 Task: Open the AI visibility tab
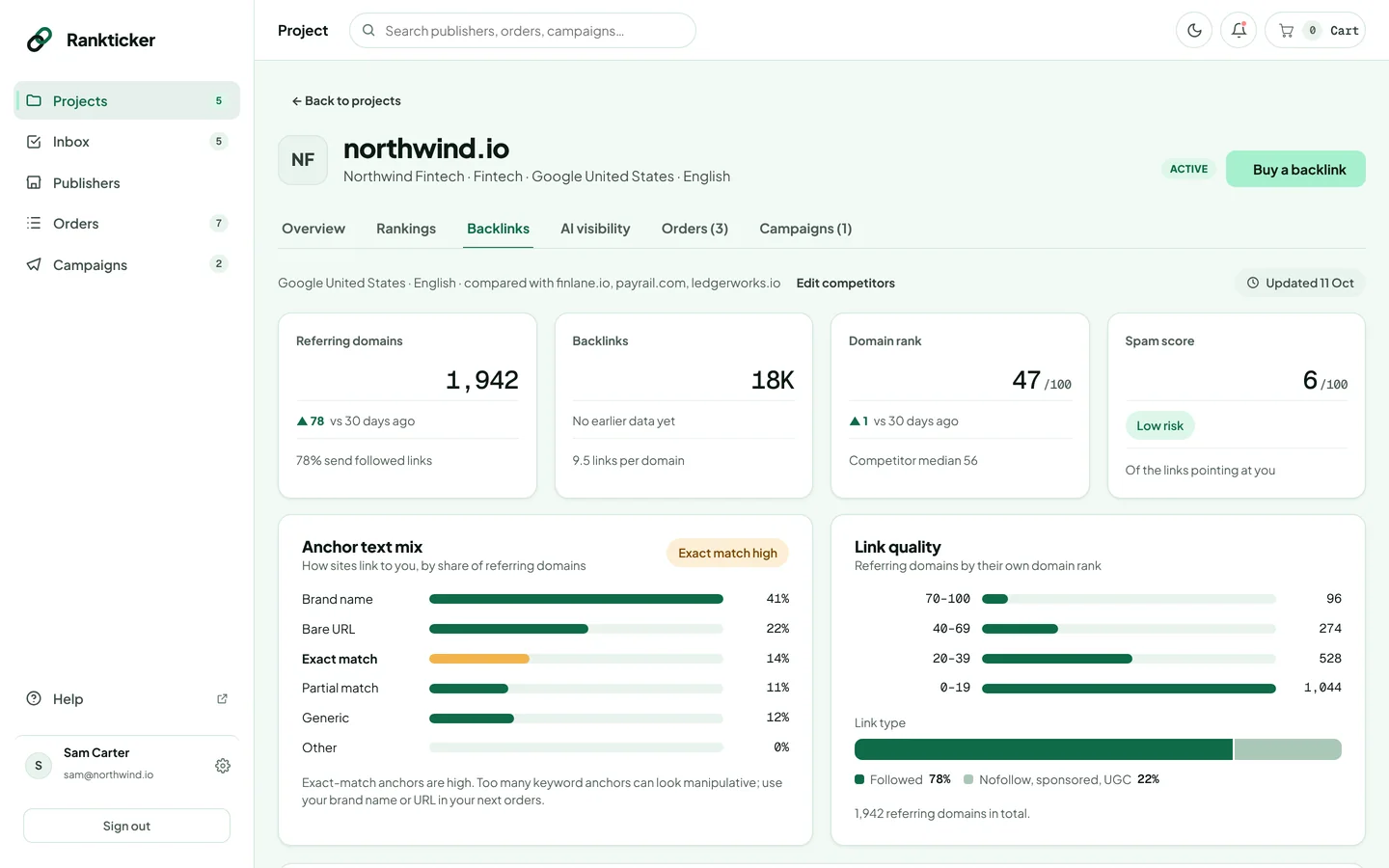[x=595, y=229]
